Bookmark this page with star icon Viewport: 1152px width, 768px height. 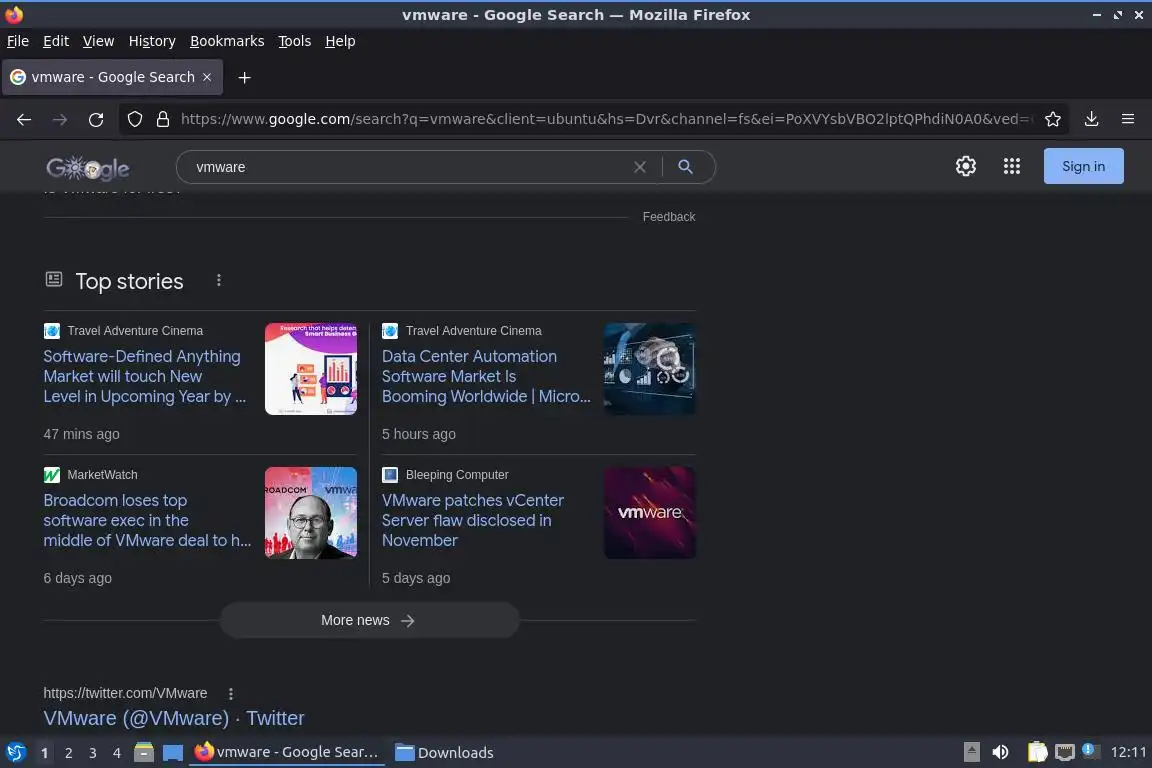pyautogui.click(x=1053, y=119)
